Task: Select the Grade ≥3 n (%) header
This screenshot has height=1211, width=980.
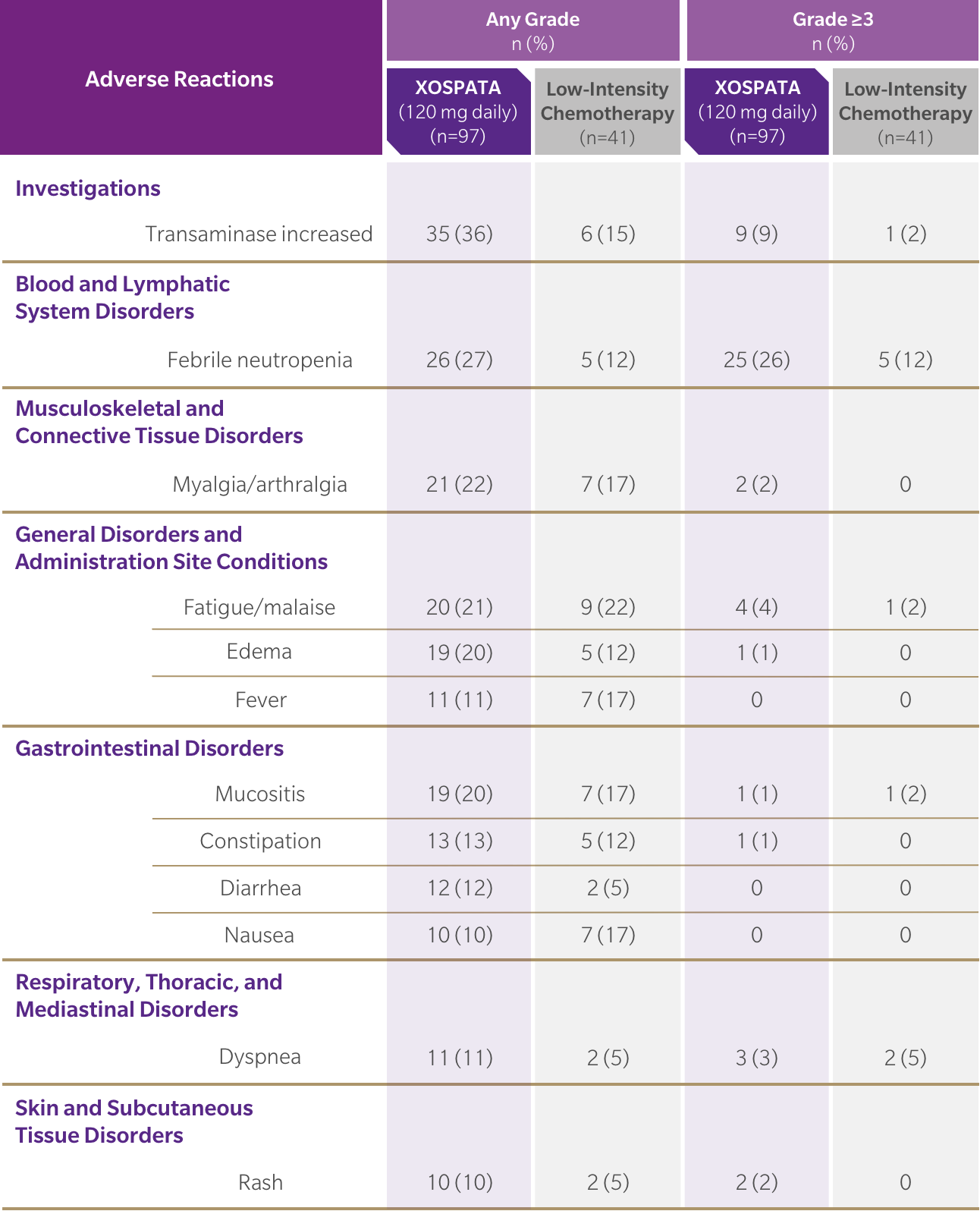Action: point(833,31)
